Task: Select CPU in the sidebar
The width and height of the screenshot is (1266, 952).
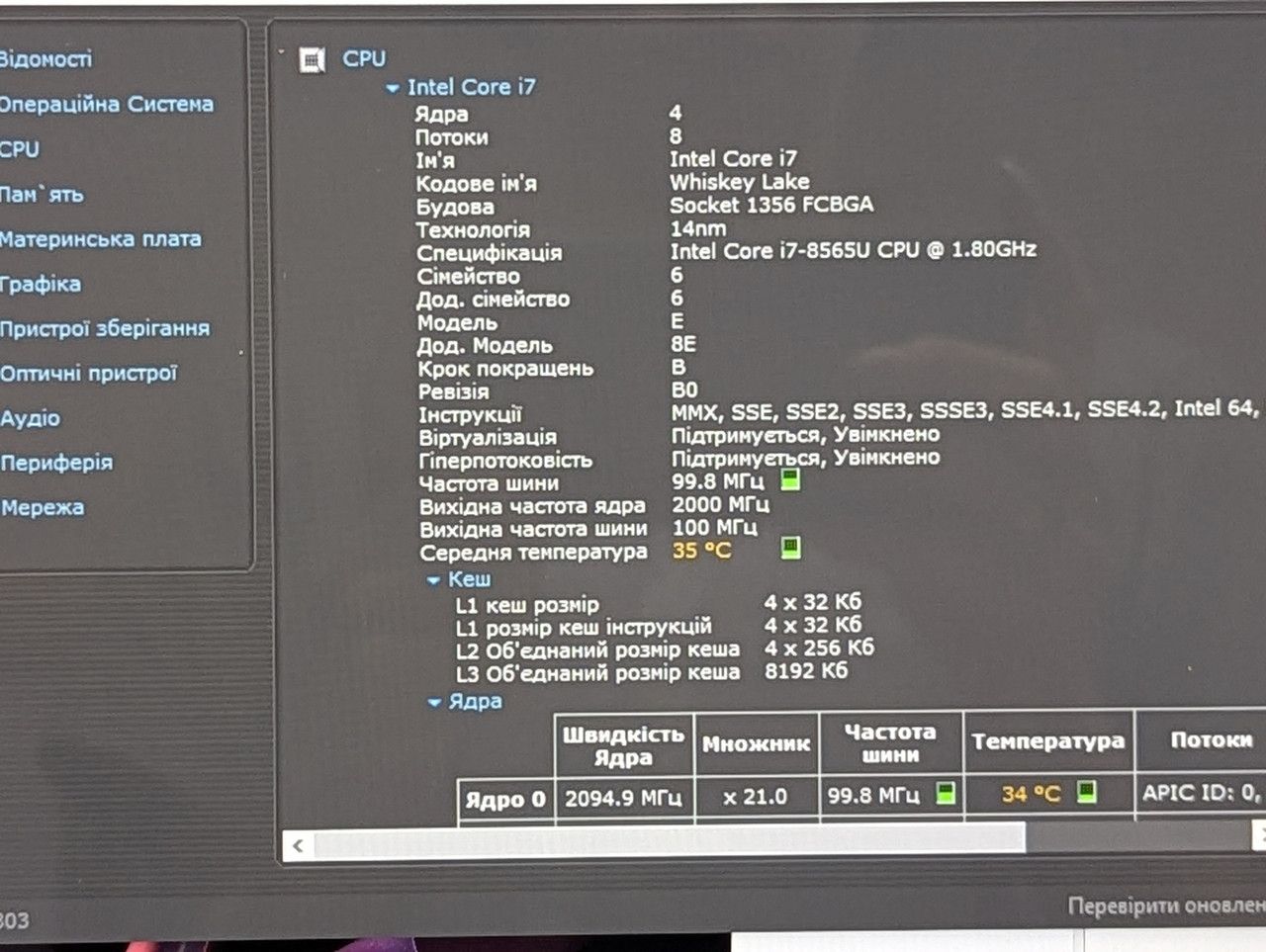Action: 20,149
